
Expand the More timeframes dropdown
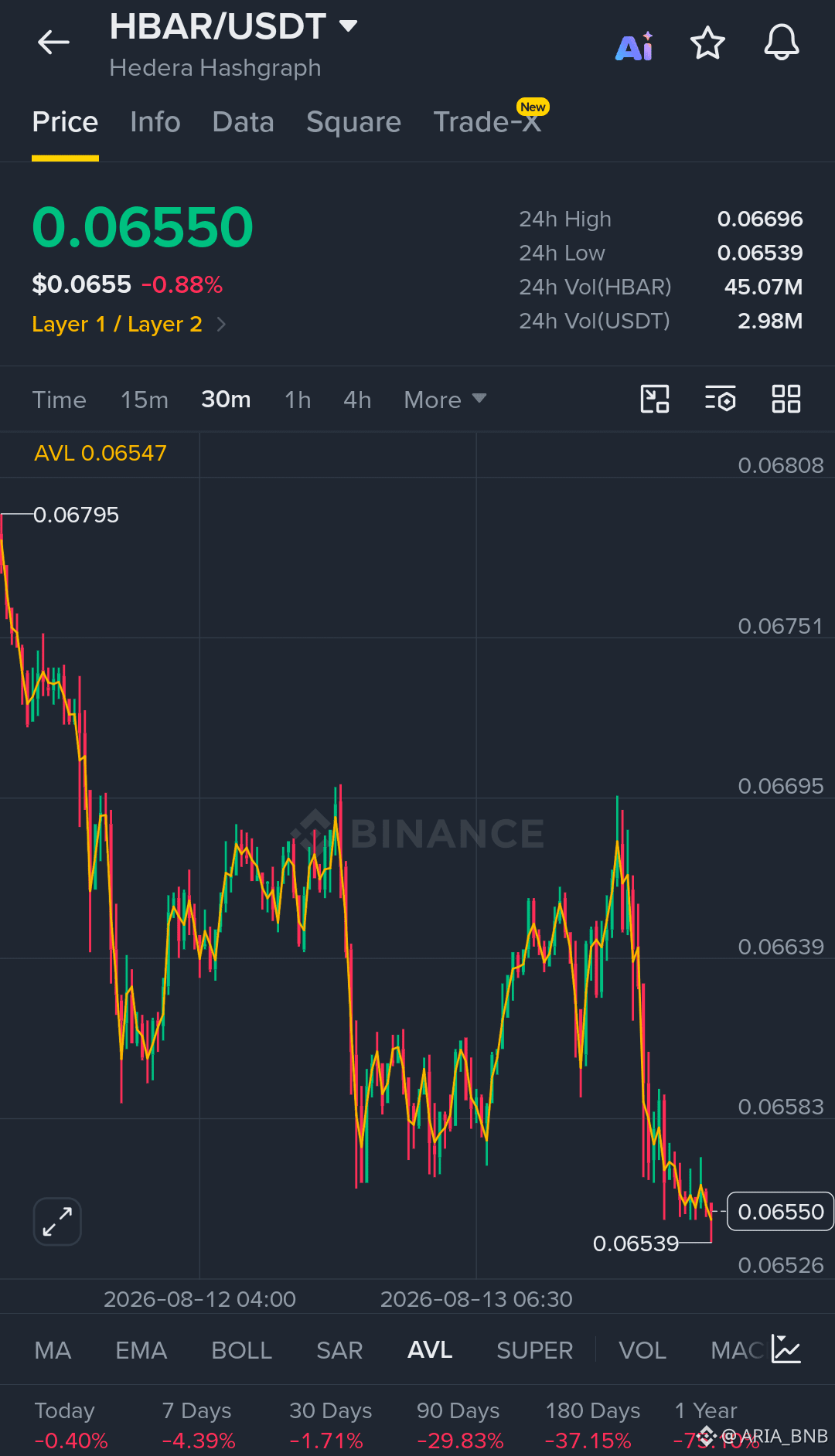[x=445, y=400]
